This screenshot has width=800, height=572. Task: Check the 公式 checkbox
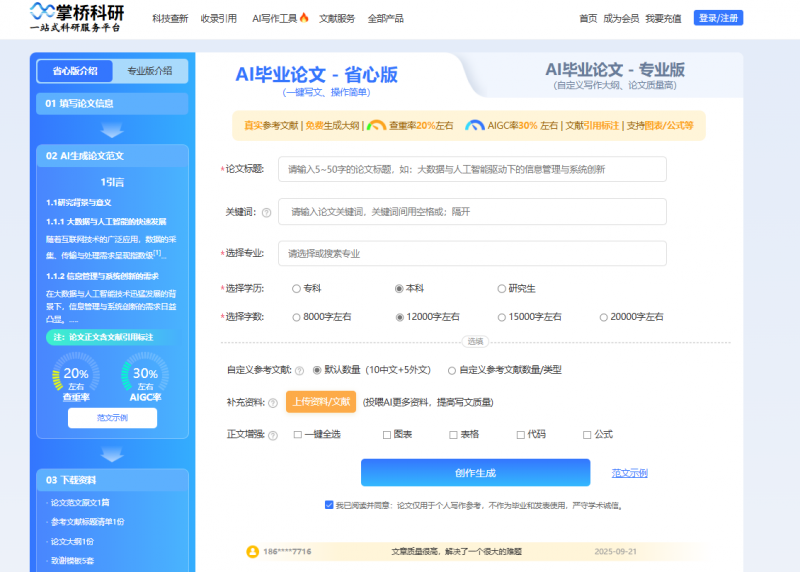[587, 435]
